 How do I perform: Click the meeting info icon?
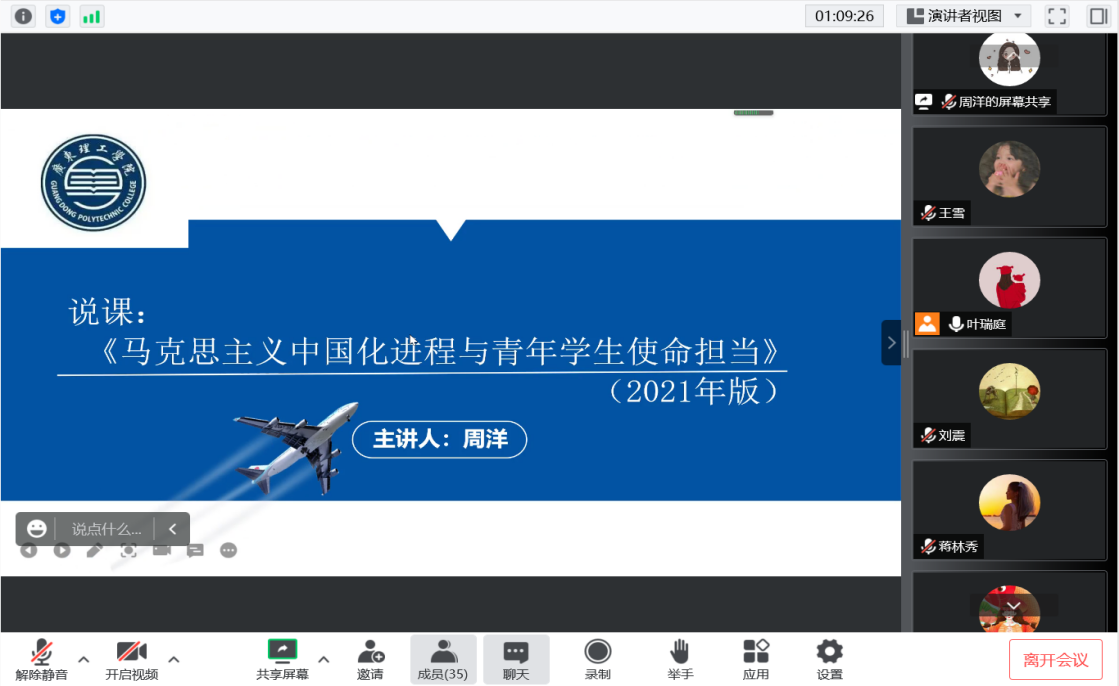point(23,16)
